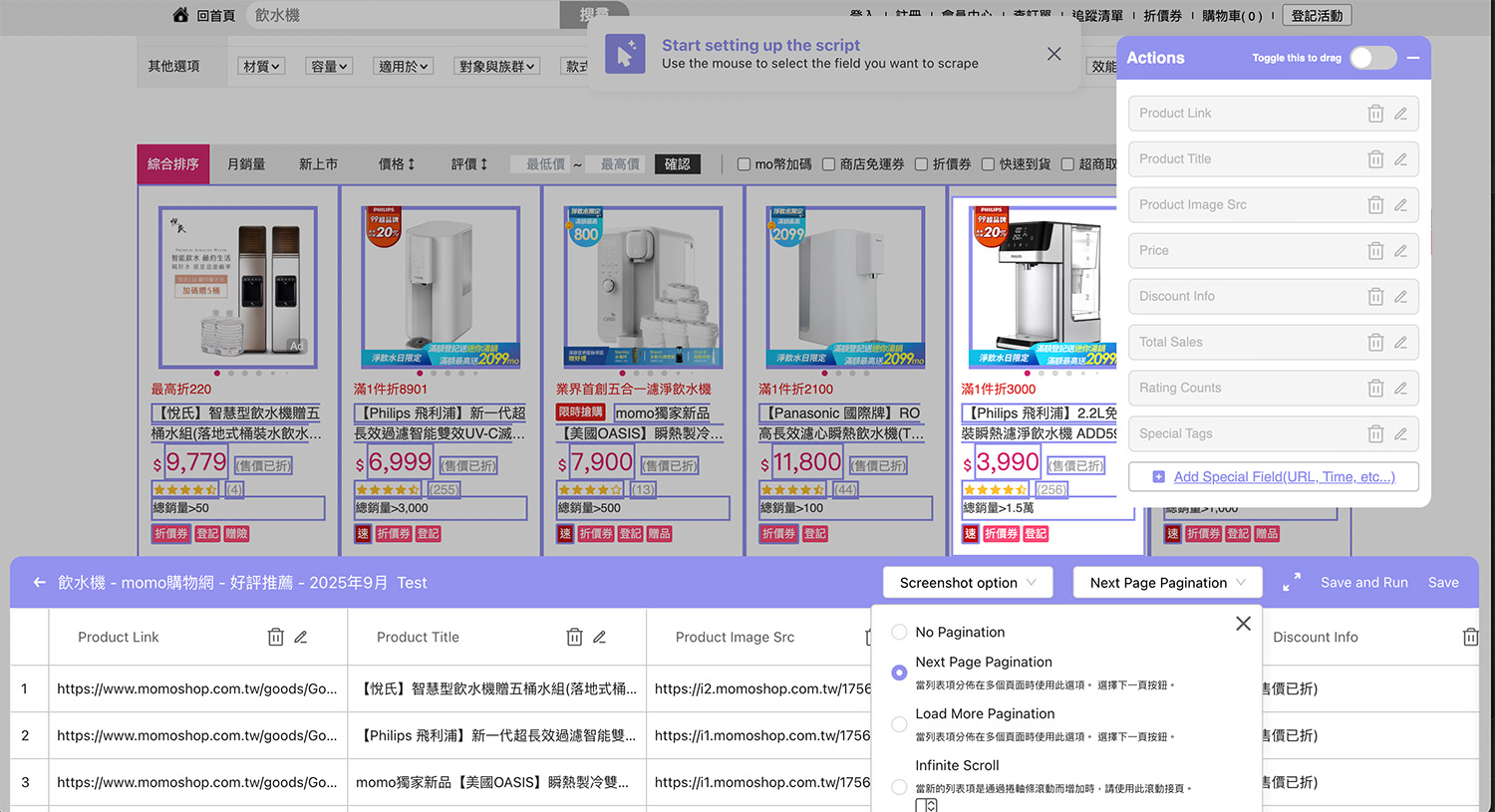Switch to 綜合排序 sorting tab
The height and width of the screenshot is (812, 1495).
pos(173,164)
